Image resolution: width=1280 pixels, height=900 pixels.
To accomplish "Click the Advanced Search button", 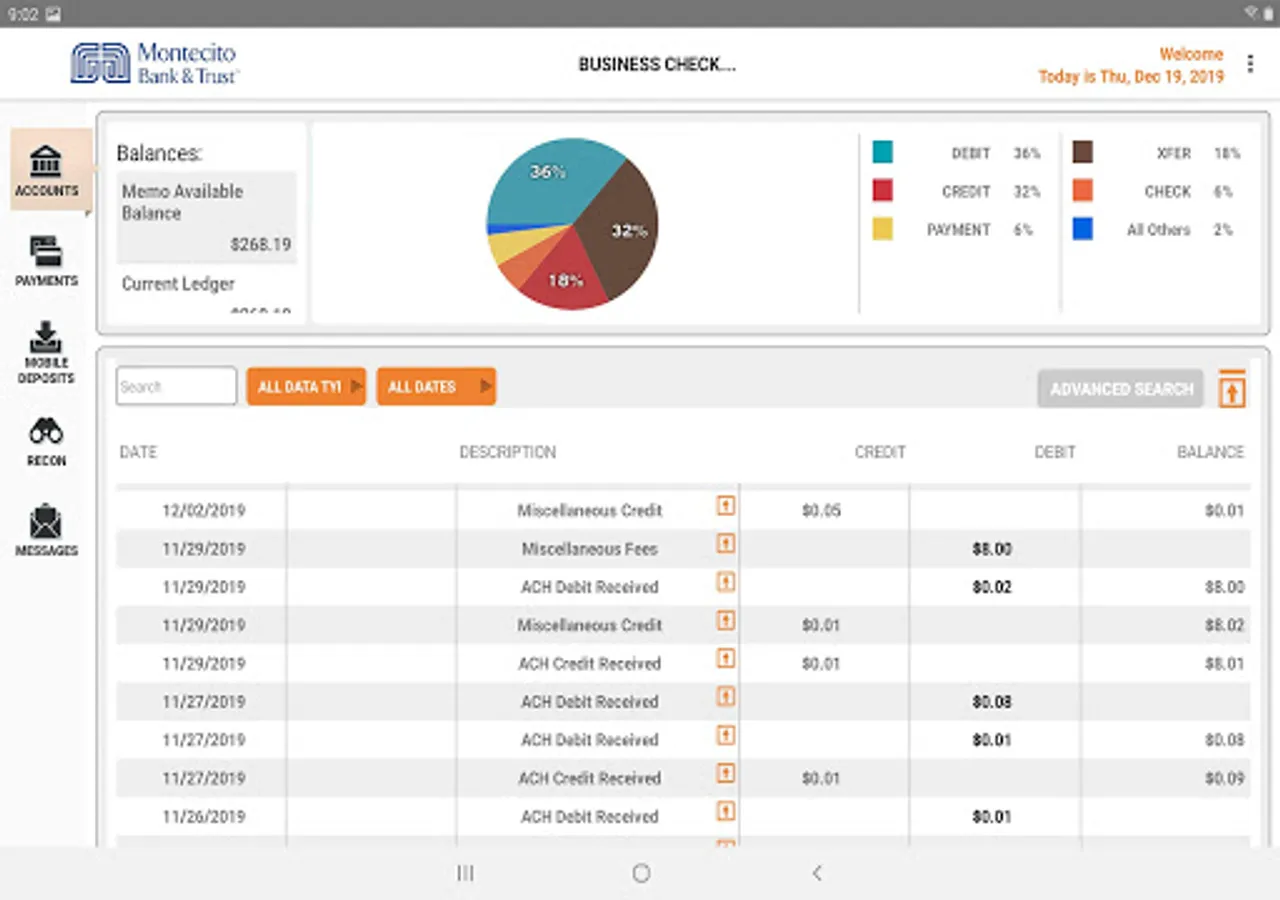I will (x=1121, y=389).
